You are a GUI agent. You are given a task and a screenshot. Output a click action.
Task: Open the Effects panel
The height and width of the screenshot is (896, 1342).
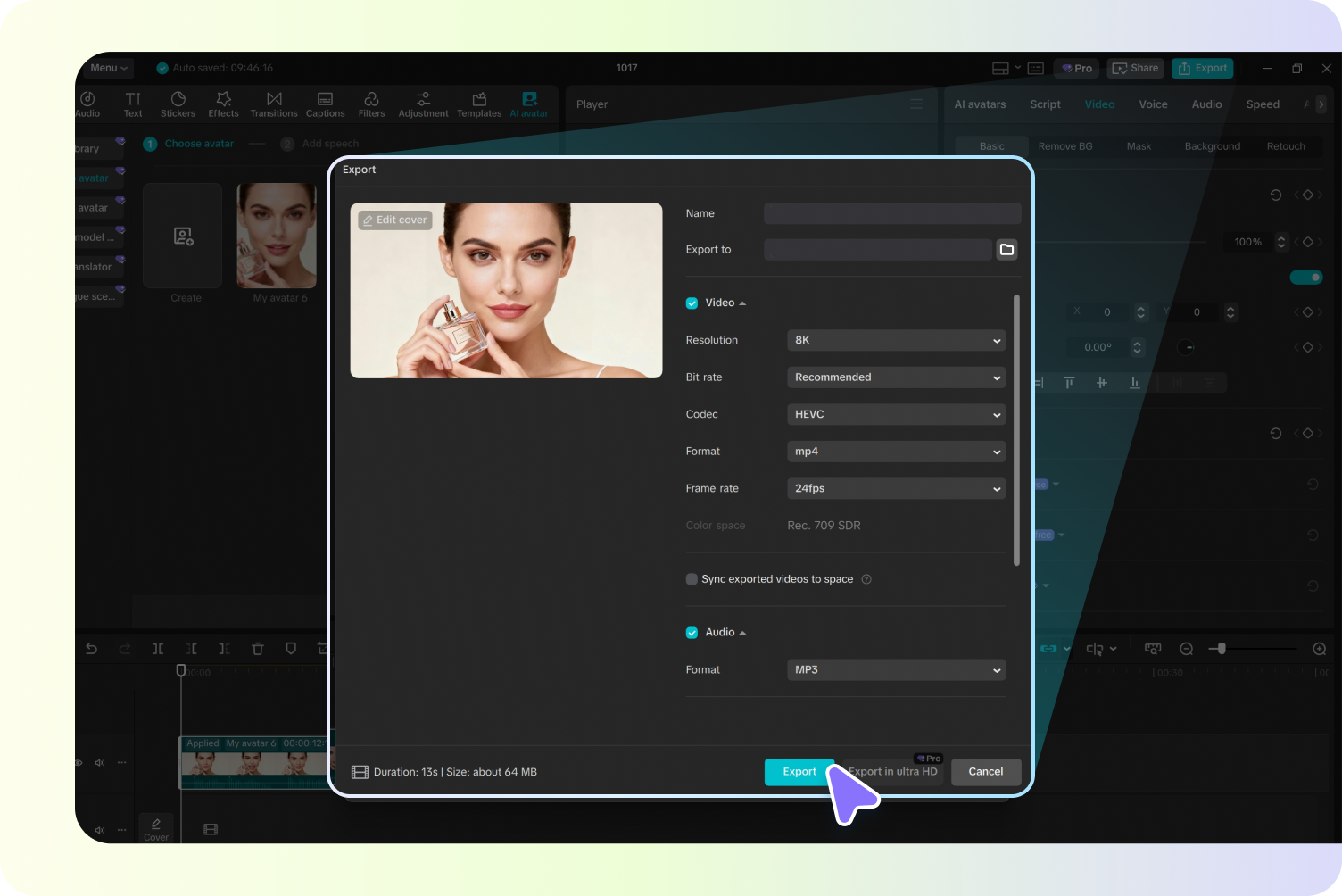click(x=223, y=103)
